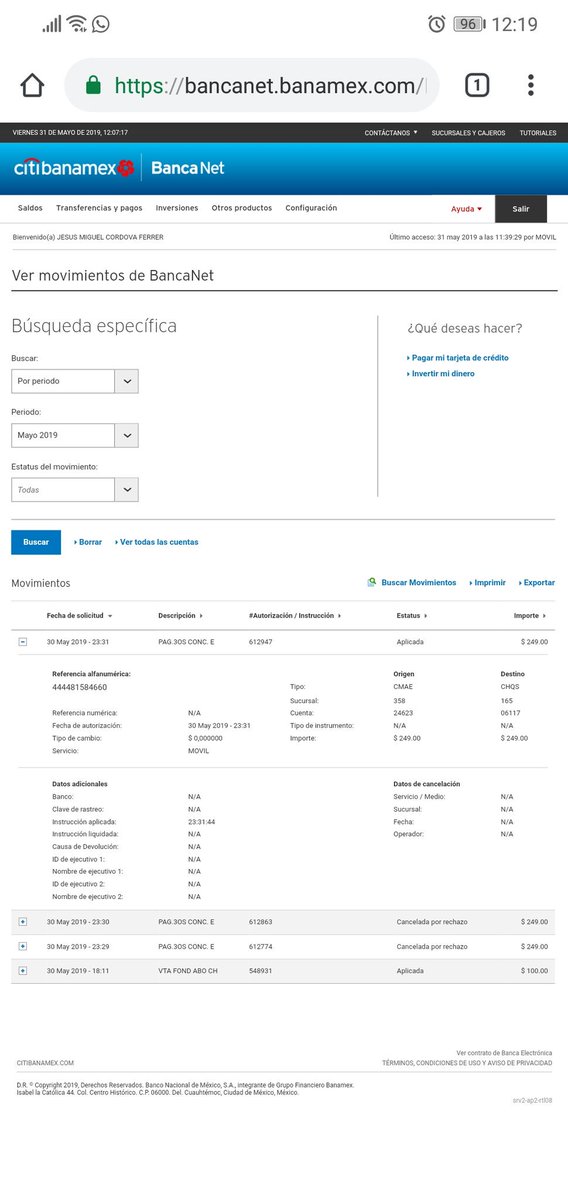568x1200 pixels.
Task: Sort by Estatus column
Action: pyautogui.click(x=412, y=616)
